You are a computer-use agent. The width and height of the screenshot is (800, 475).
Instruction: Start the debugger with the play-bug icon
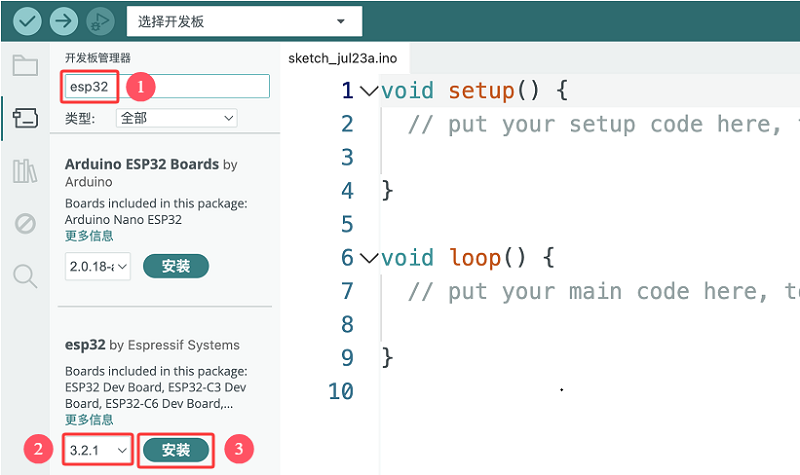click(100, 21)
